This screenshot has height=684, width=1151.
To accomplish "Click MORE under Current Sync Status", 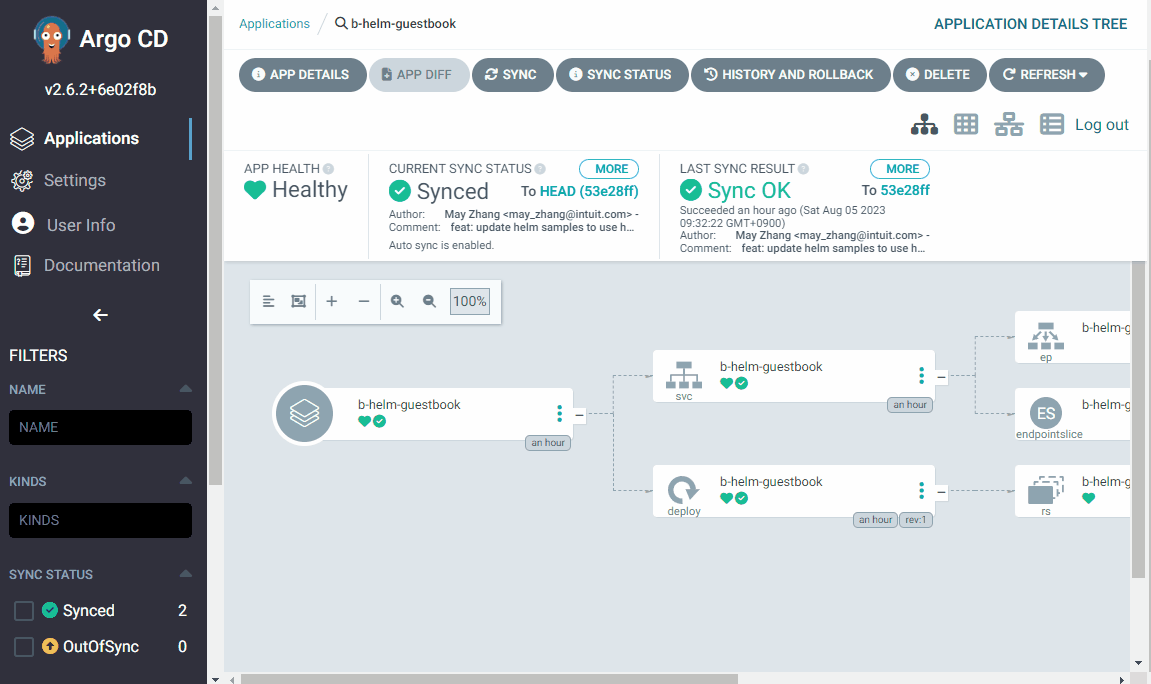I will [x=609, y=169].
